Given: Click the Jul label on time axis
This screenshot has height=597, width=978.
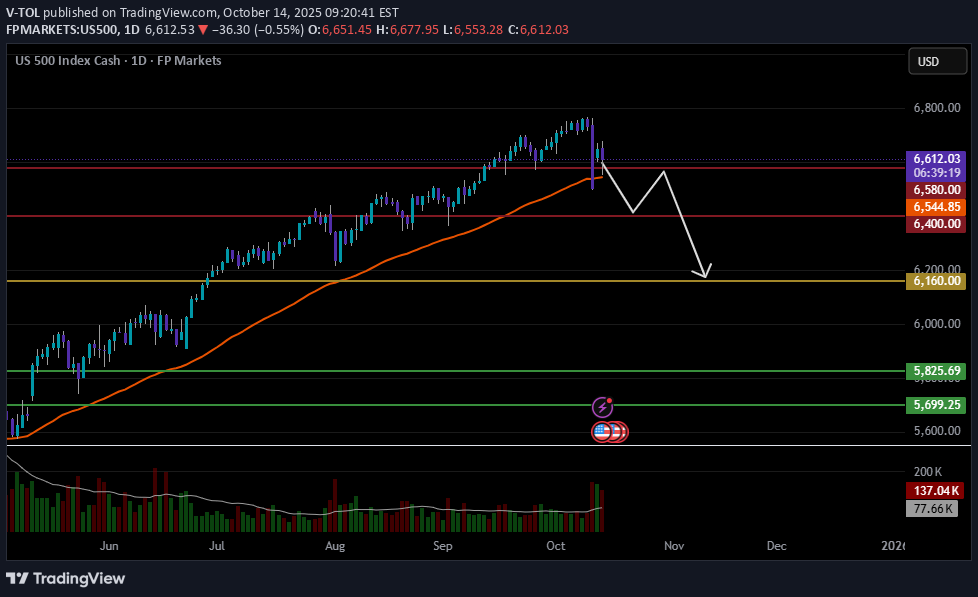Looking at the screenshot, I should [217, 546].
